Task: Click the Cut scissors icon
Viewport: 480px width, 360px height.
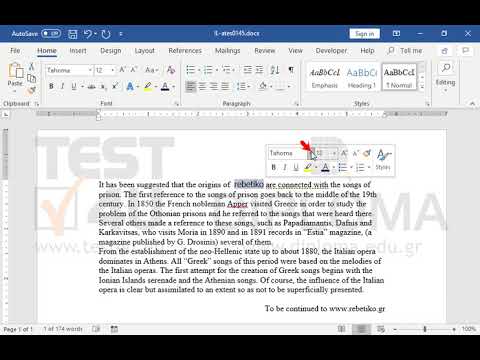Action: [x=31, y=66]
